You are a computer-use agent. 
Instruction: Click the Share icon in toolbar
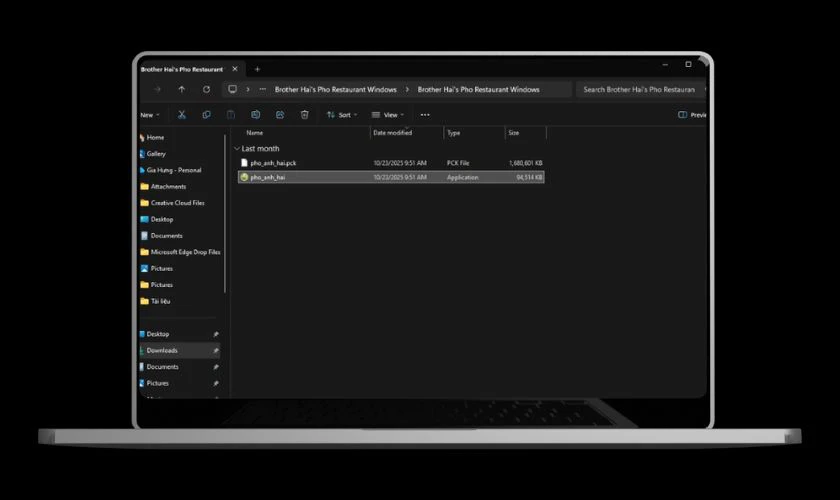coord(280,115)
